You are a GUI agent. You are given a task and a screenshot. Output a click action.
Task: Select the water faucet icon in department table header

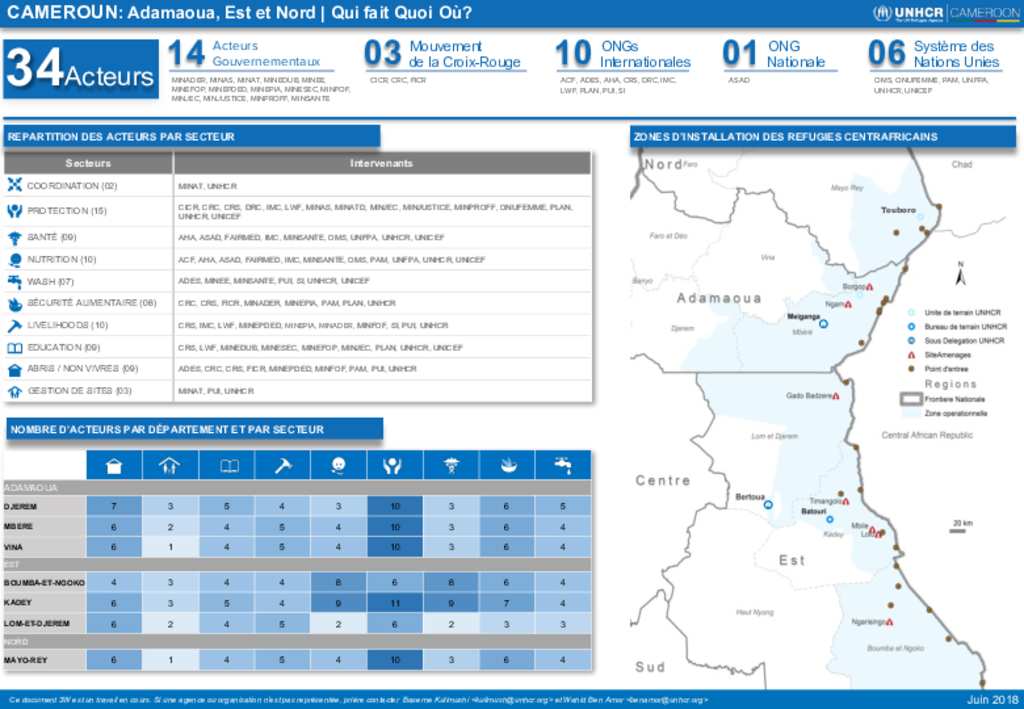coord(563,465)
